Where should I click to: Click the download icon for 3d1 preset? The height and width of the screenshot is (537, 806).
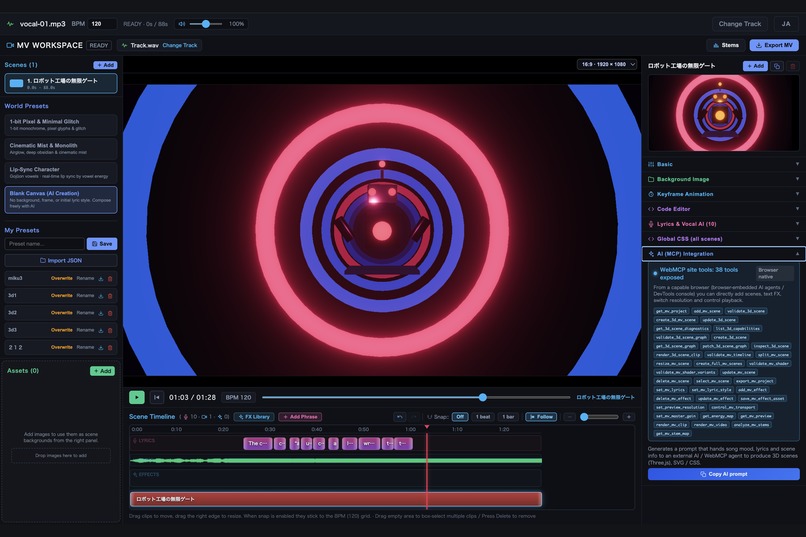tap(101, 295)
